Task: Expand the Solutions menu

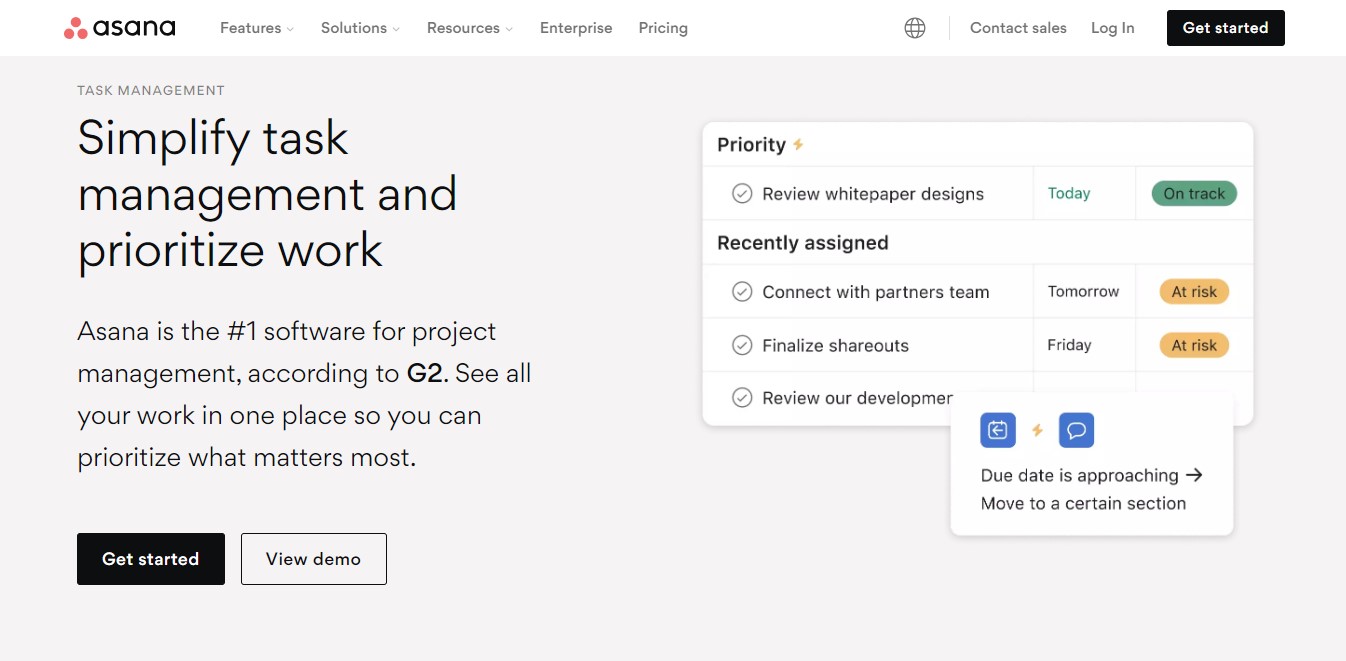Action: (360, 28)
